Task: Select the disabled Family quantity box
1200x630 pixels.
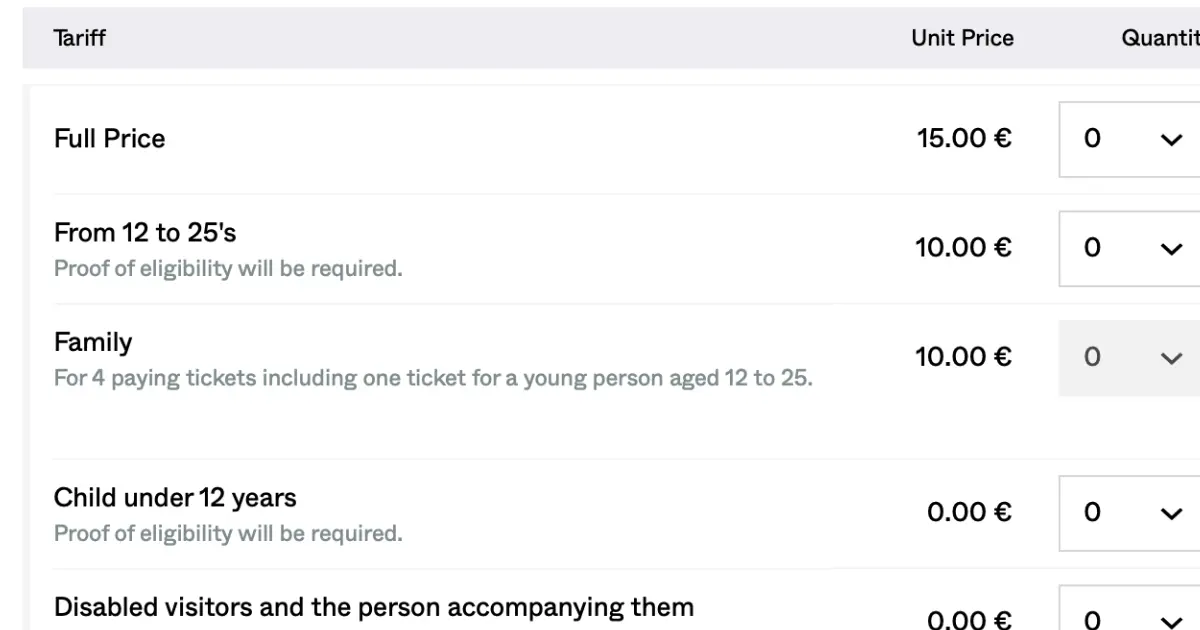Action: click(x=1129, y=357)
